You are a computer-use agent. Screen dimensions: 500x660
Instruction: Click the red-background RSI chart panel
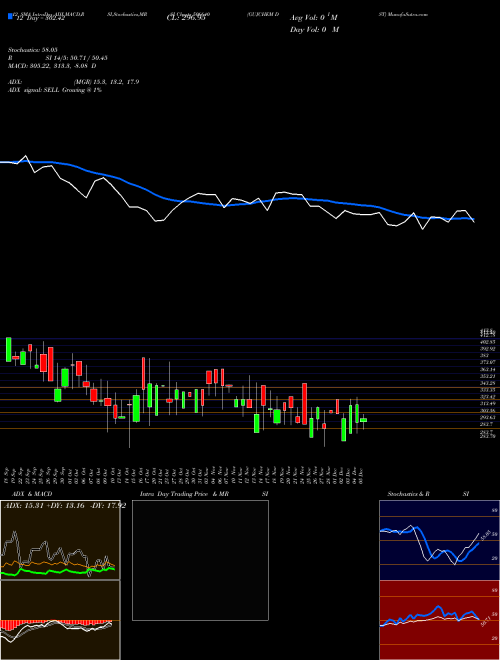pos(439,620)
